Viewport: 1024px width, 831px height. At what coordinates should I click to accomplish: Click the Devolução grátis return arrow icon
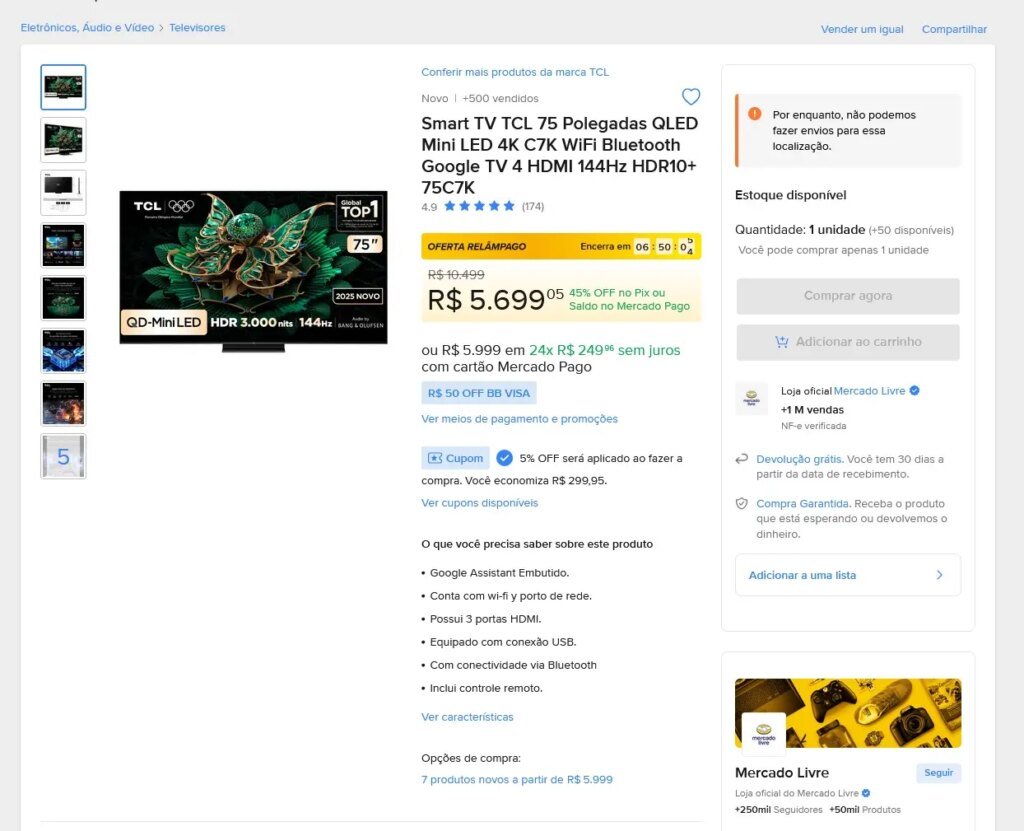click(741, 459)
